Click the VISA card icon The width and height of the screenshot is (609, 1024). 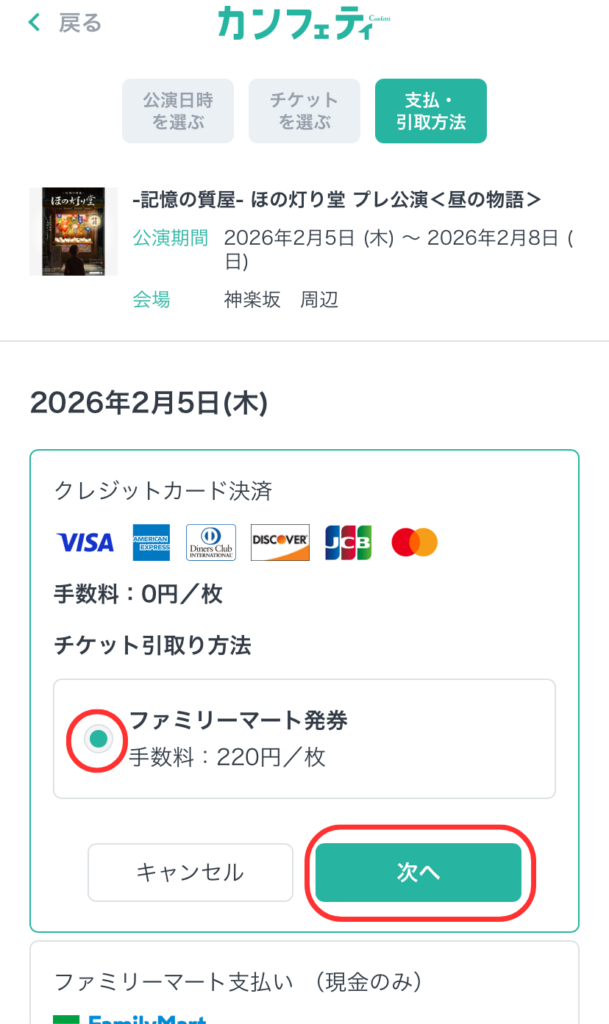tap(85, 542)
